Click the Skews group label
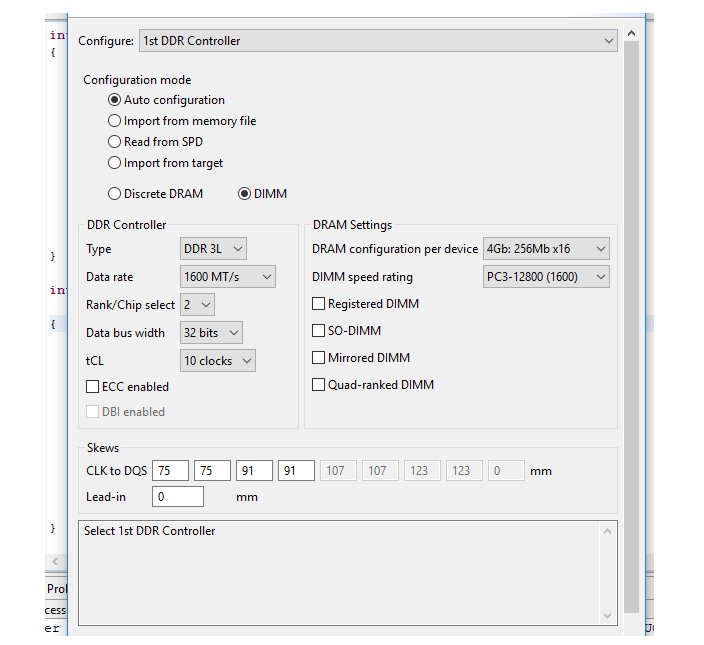 pyautogui.click(x=103, y=448)
